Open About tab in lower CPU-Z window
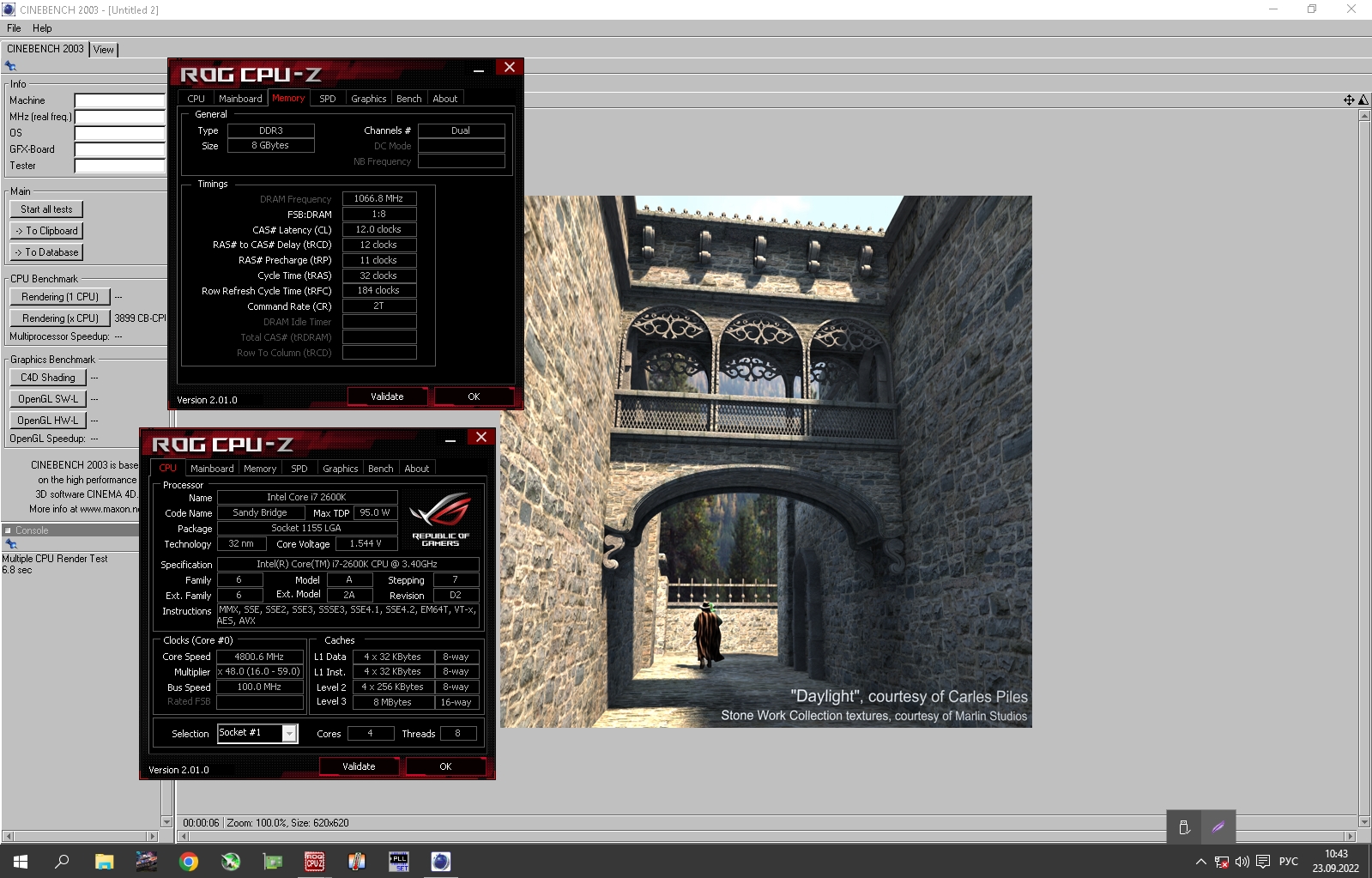Viewport: 1372px width, 878px height. 417,469
